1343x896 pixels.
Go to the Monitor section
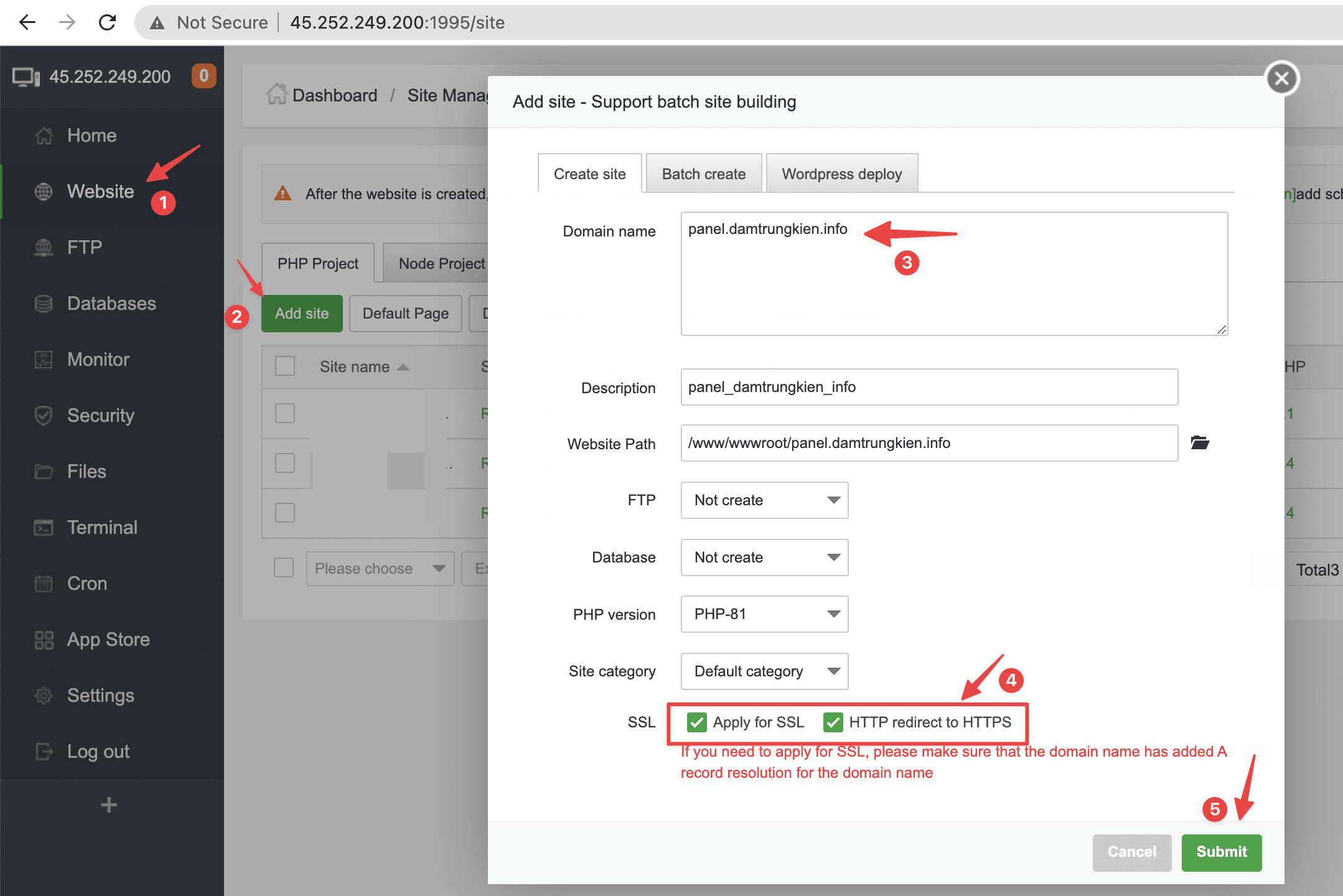(x=98, y=359)
